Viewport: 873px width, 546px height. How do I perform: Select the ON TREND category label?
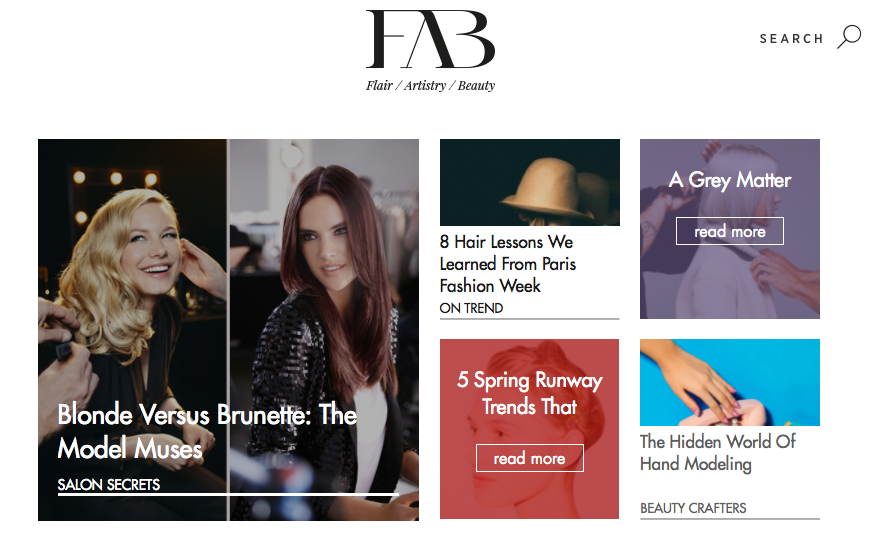pos(471,308)
